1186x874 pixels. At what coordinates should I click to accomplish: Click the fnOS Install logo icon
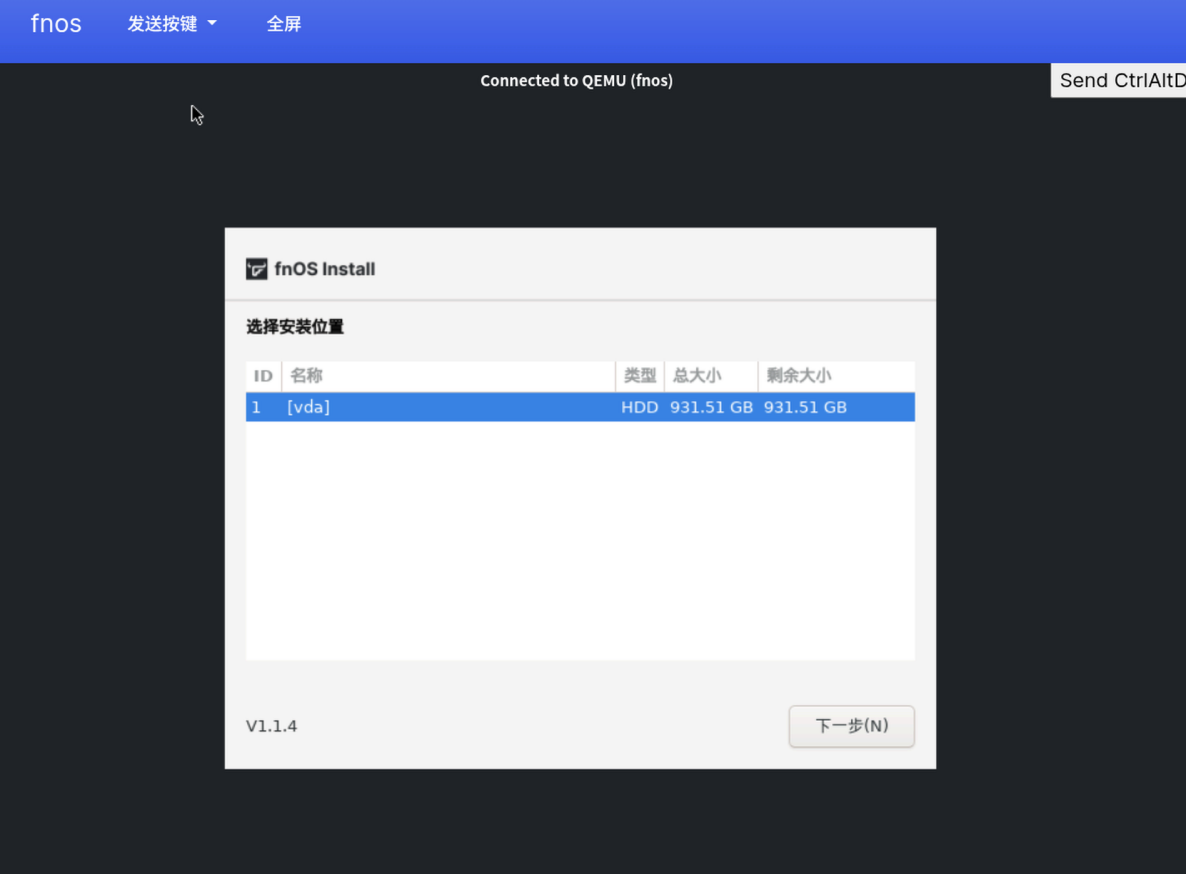256,269
